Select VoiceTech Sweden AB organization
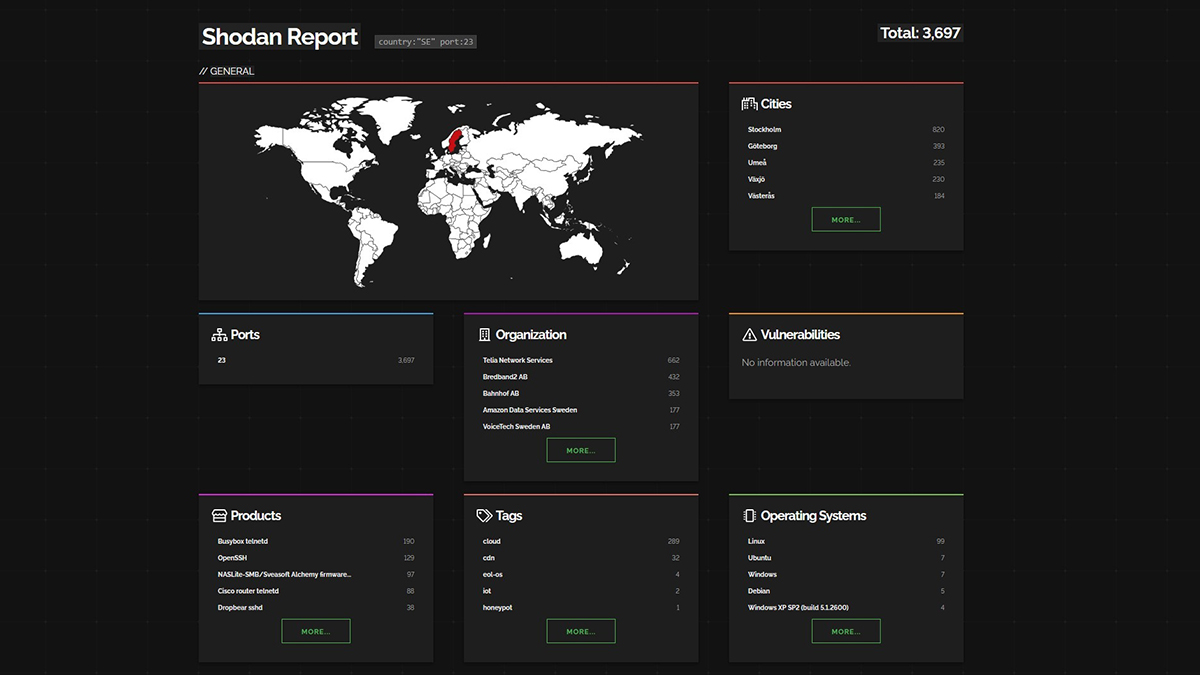This screenshot has height=675, width=1200. (517, 427)
